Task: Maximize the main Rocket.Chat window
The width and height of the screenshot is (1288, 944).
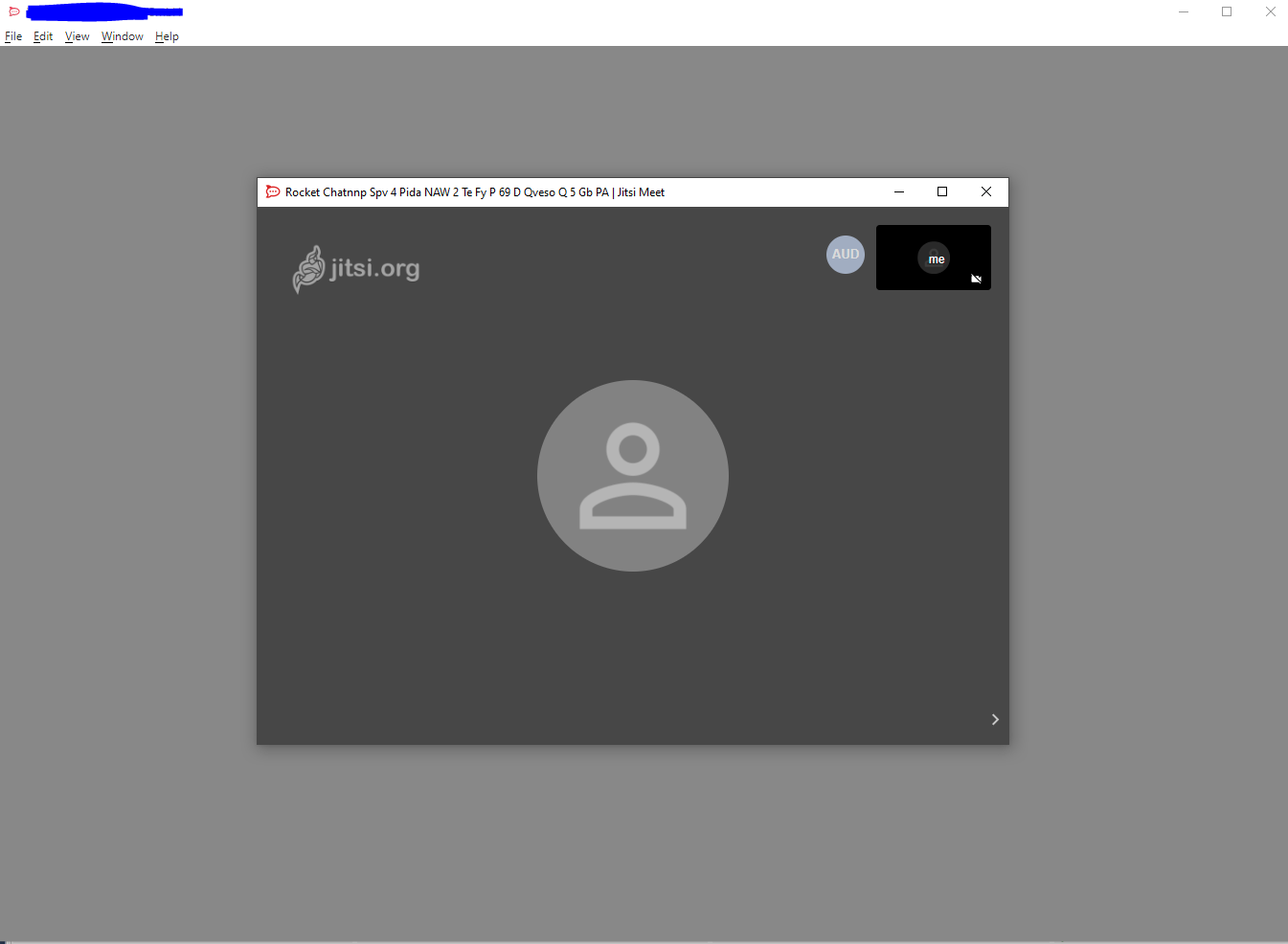Action: click(1227, 11)
